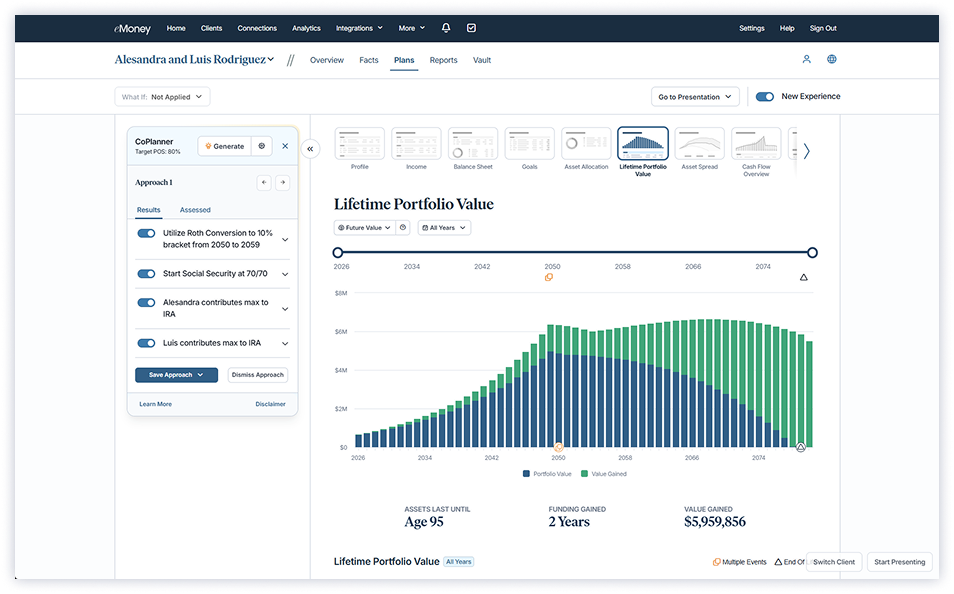The image size is (954, 594).
Task: Click the globe icon
Action: tap(832, 60)
